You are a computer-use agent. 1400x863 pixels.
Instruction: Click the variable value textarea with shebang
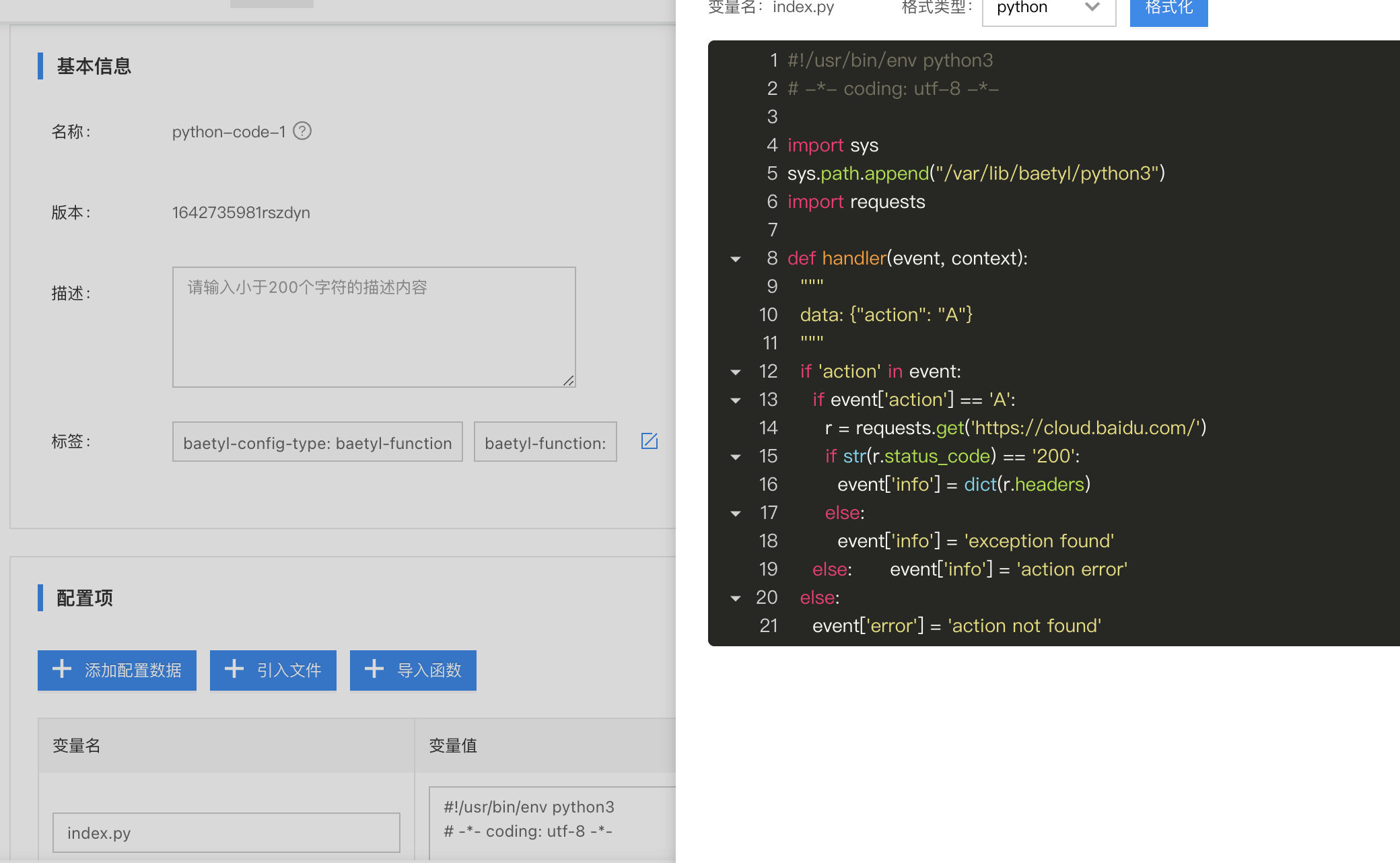pos(552,823)
